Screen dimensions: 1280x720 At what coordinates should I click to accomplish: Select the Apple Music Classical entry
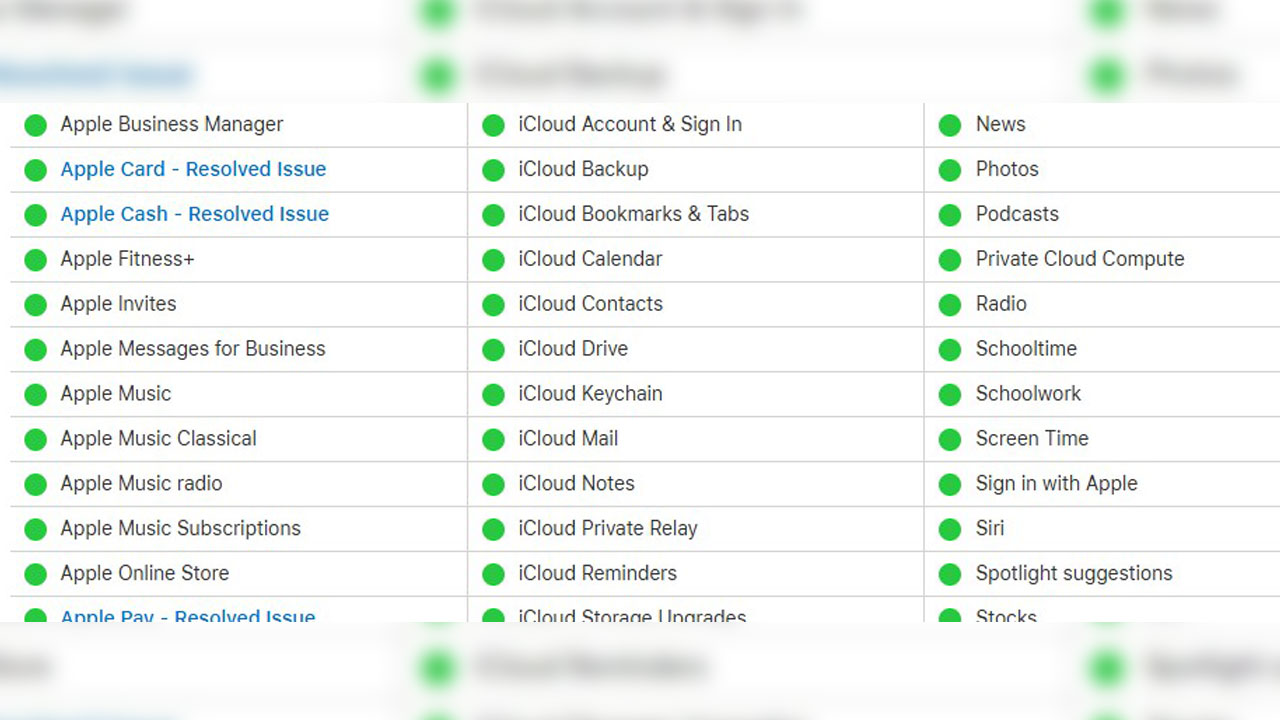(158, 438)
